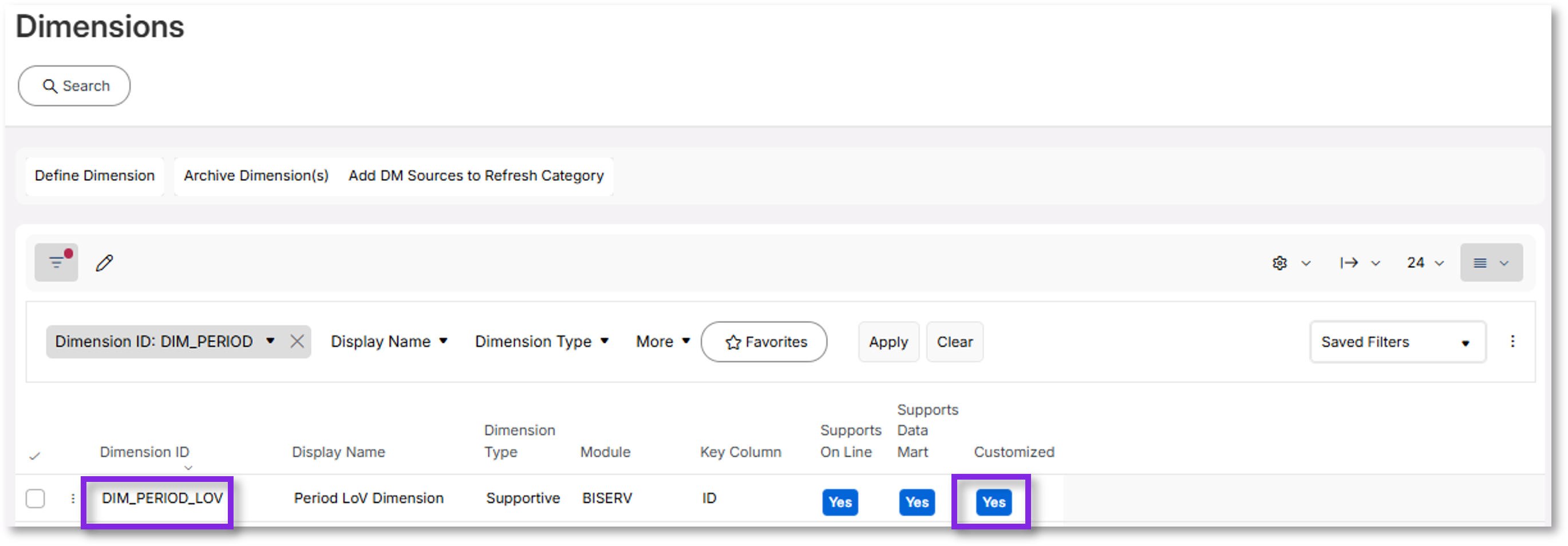Image resolution: width=1568 pixels, height=546 pixels.
Task: Select all rows with header checkmark
Action: point(35,456)
